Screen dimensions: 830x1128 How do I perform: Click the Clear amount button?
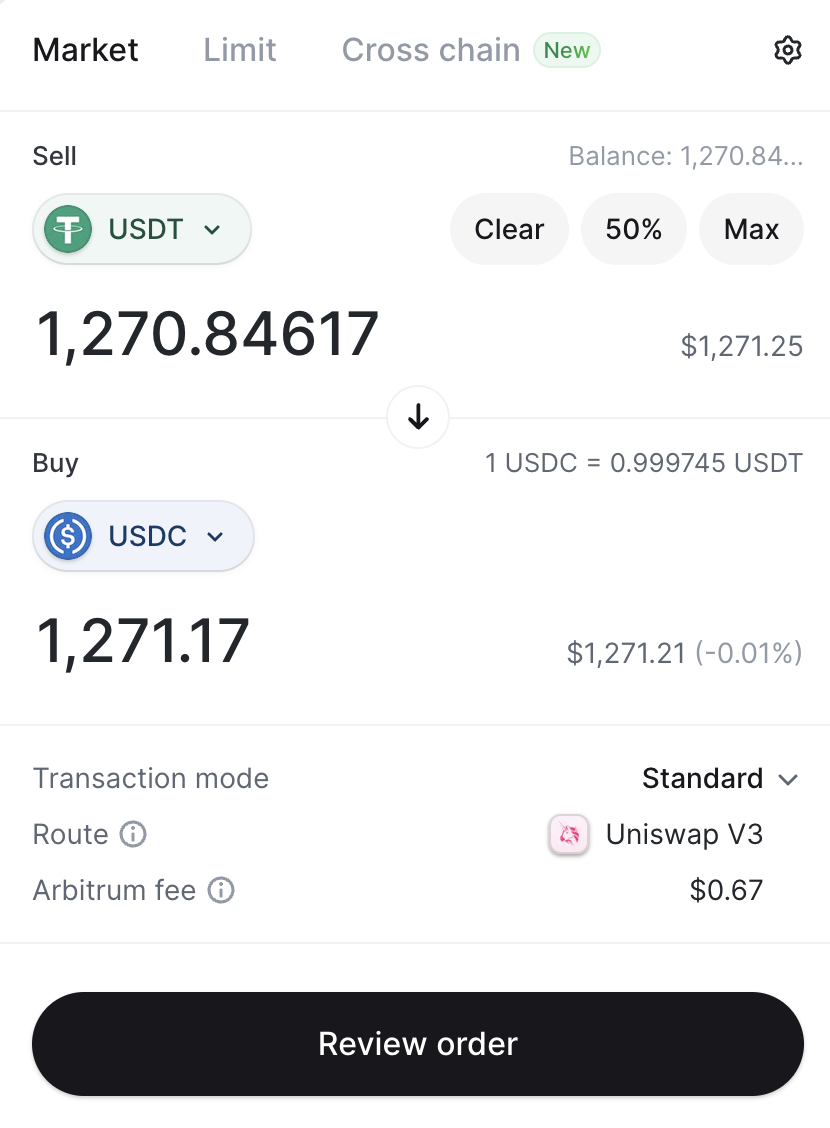click(x=509, y=229)
